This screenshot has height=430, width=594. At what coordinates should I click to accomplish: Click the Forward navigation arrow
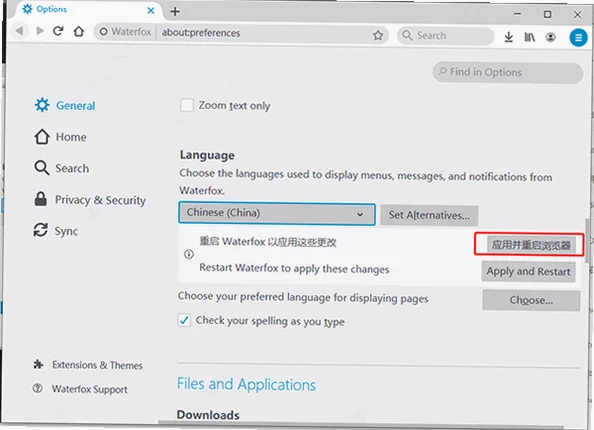(40, 31)
